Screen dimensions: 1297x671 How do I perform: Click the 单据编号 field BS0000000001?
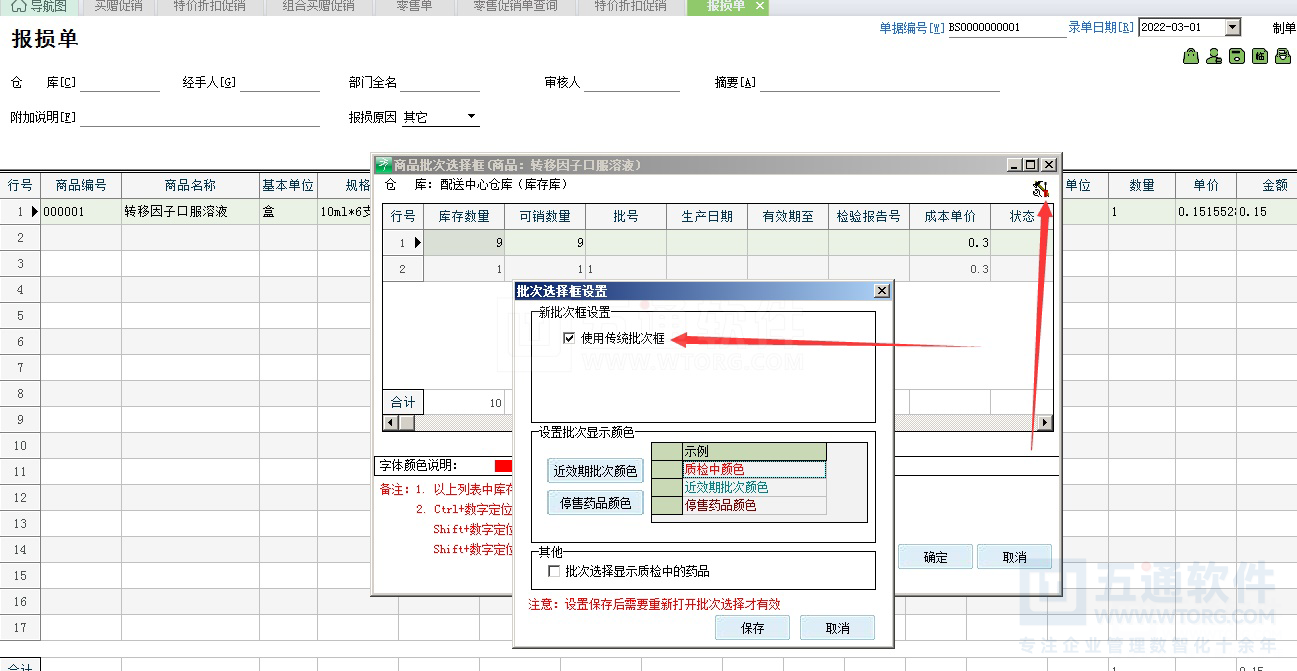pyautogui.click(x=1007, y=28)
